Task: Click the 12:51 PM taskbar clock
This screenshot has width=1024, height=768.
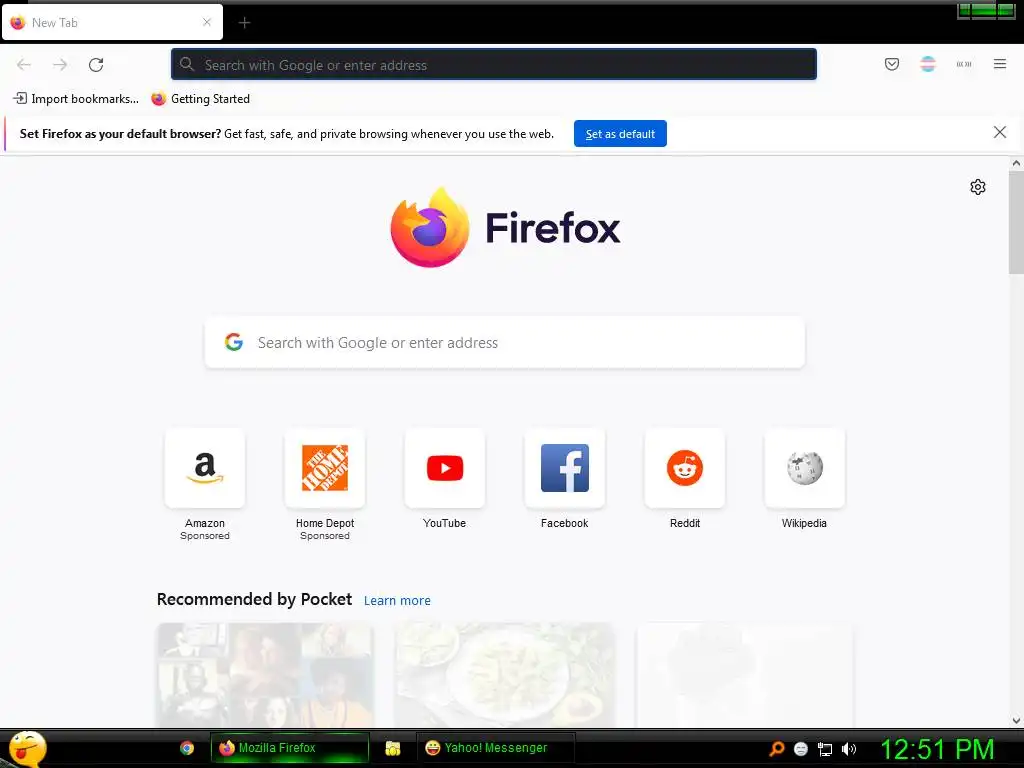Action: (x=937, y=749)
